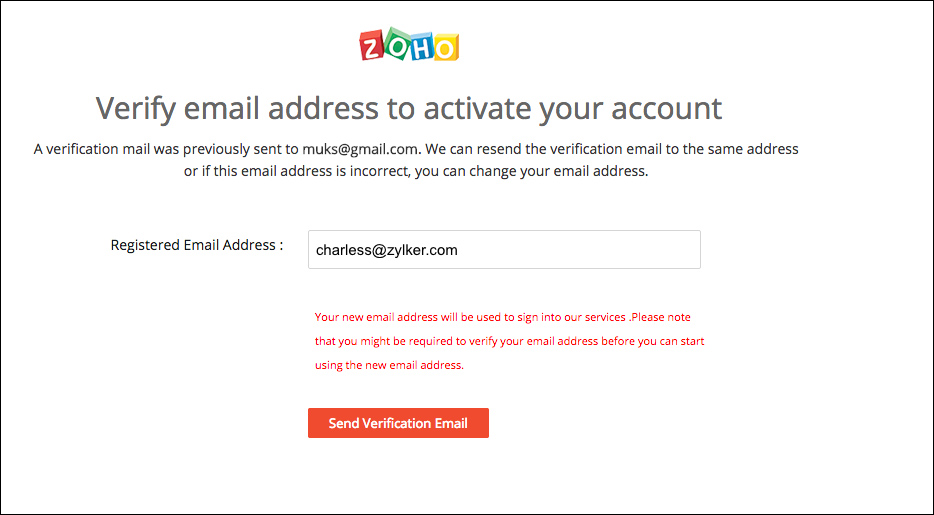The height and width of the screenshot is (515, 934).
Task: Click the yellow O block in logo
Action: click(445, 46)
